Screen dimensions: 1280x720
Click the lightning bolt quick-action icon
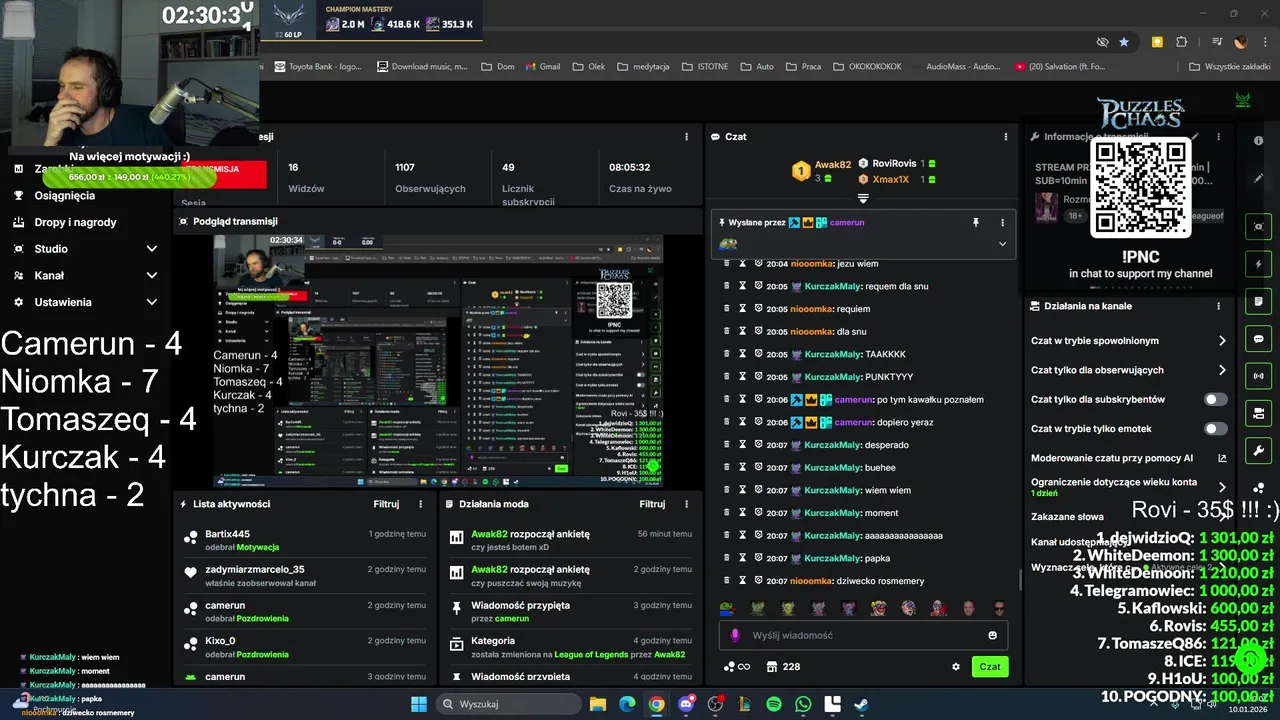[1258, 264]
